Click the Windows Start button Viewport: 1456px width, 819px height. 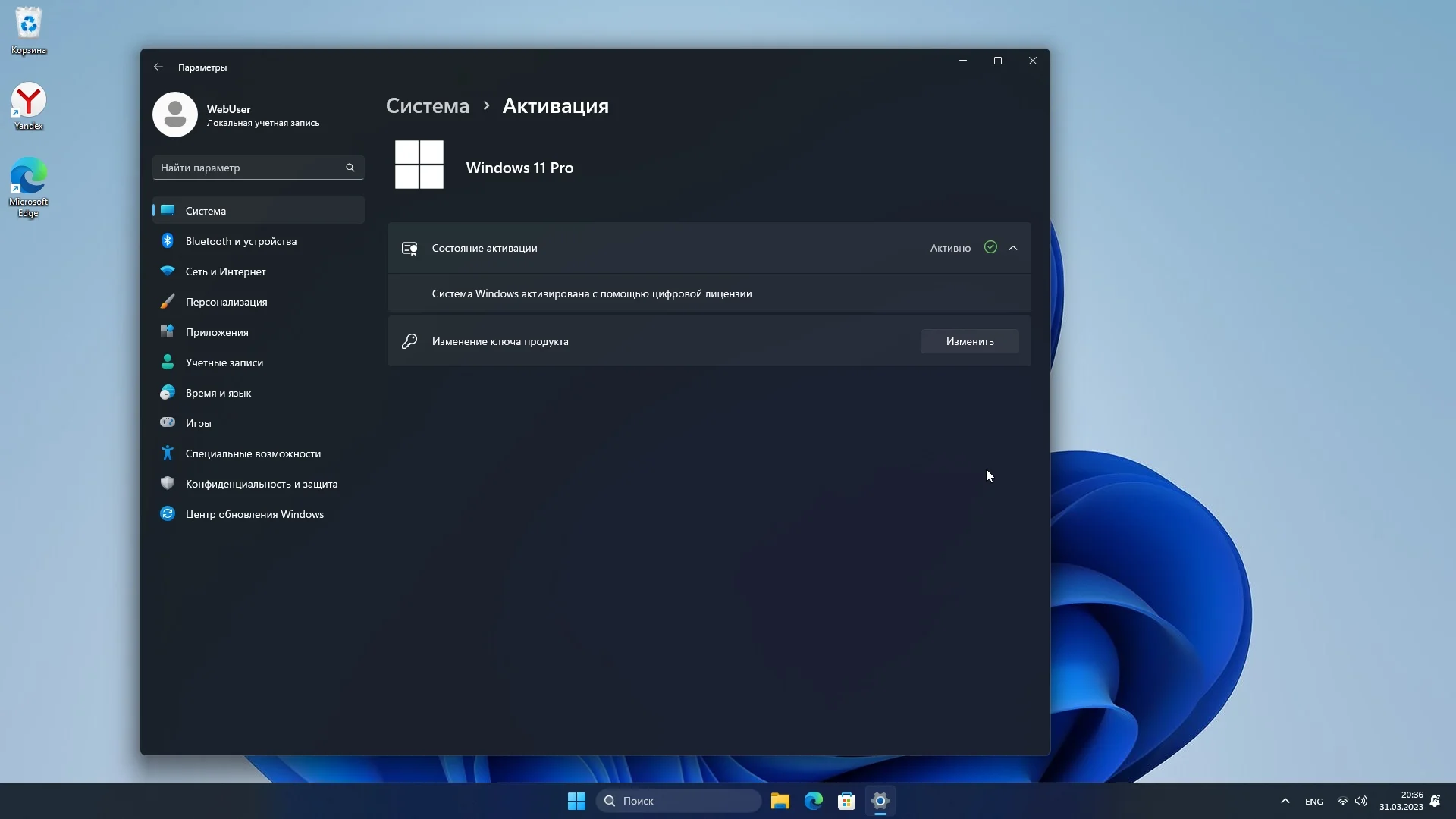coord(576,801)
